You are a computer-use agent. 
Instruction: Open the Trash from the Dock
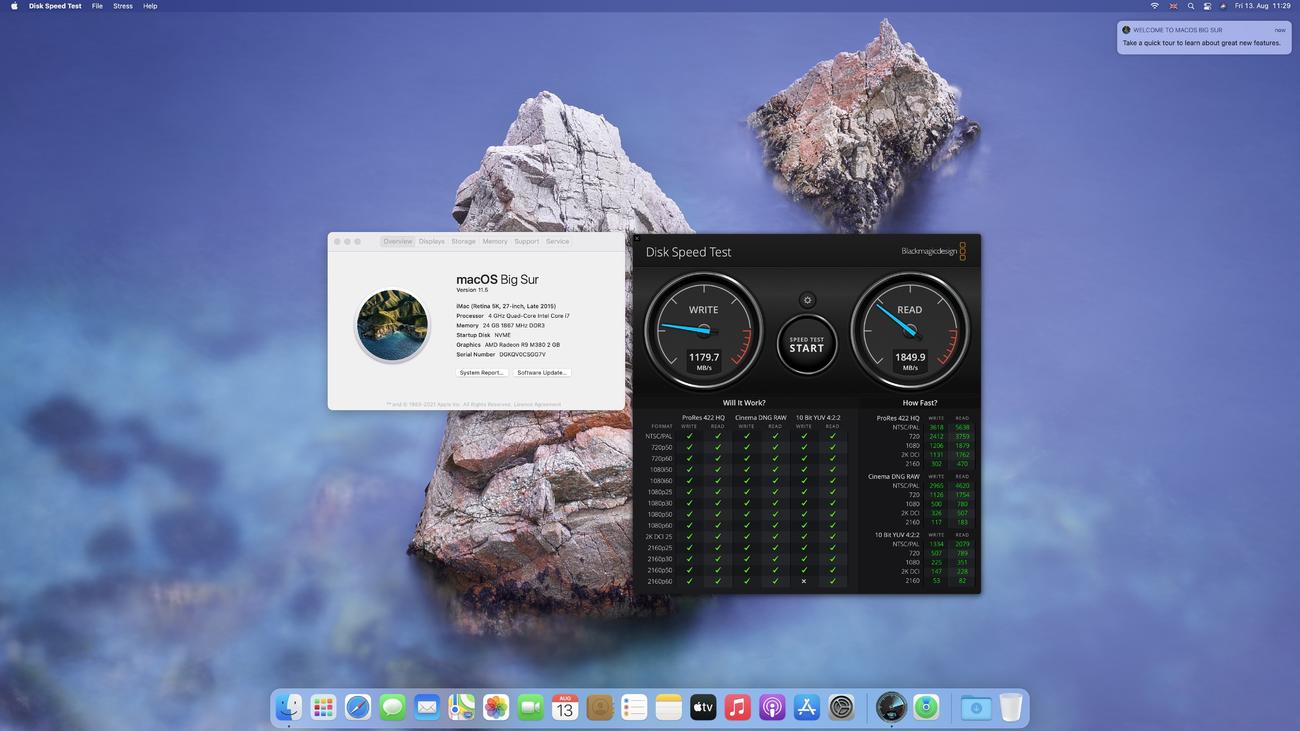pyautogui.click(x=1011, y=708)
